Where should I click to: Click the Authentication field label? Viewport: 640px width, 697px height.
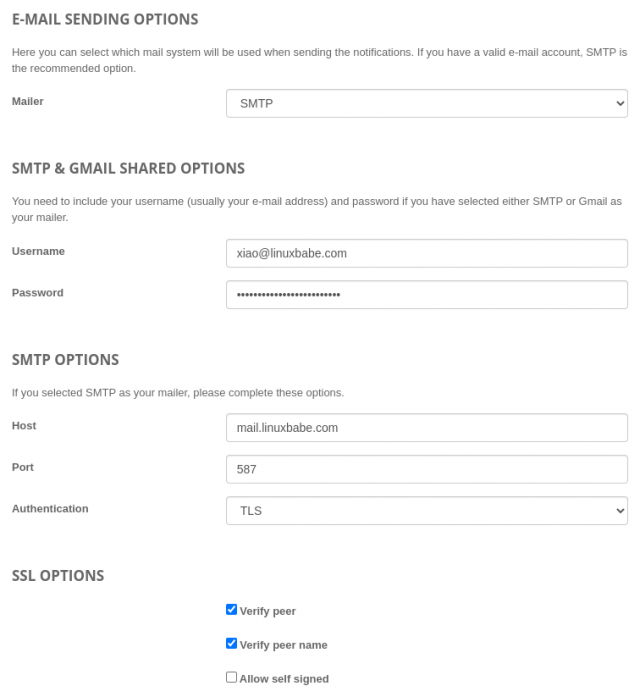[x=50, y=508]
